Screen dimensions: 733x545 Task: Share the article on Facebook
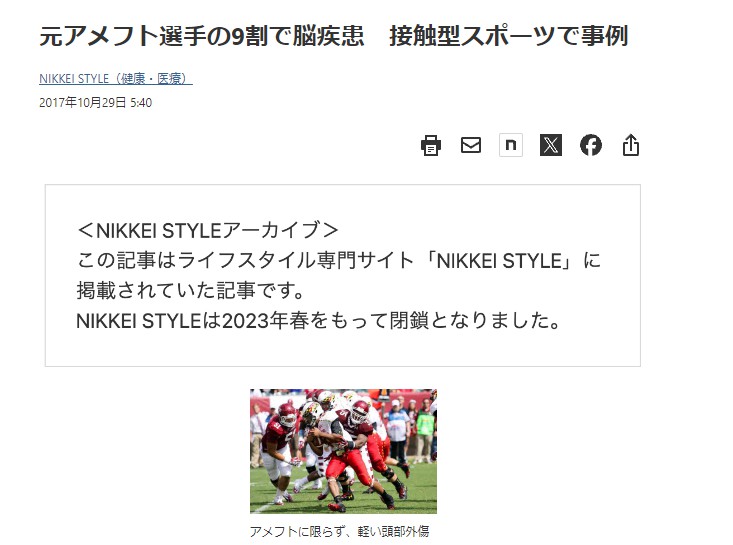pos(591,145)
